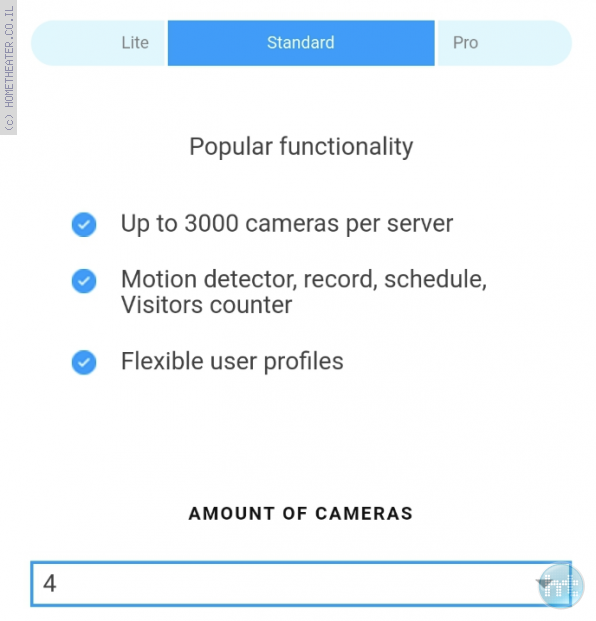Click the Popular functionality heading
This screenshot has height=621, width=596.
[x=301, y=147]
